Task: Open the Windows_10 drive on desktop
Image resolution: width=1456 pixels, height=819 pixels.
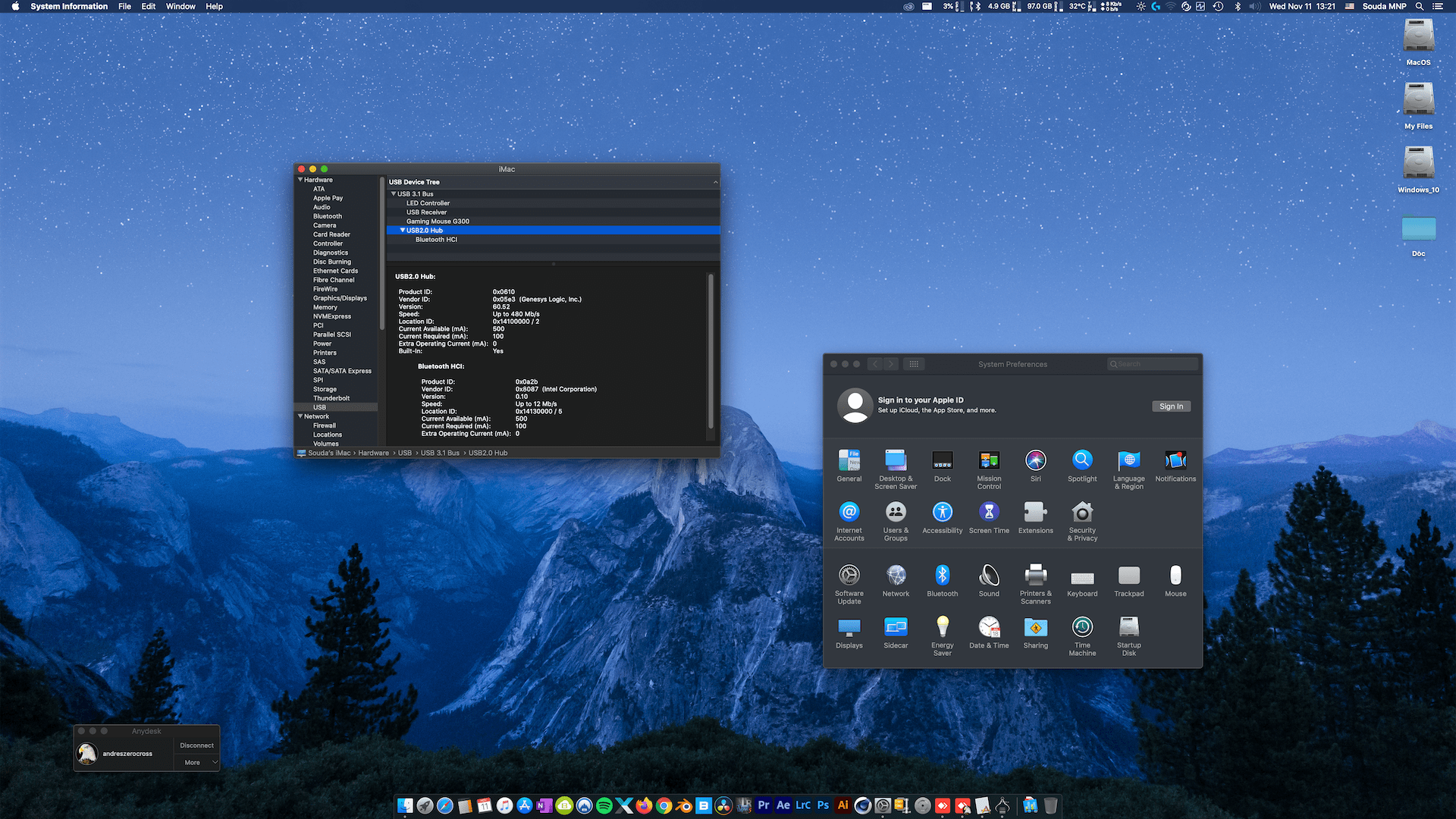Action: pos(1418,163)
